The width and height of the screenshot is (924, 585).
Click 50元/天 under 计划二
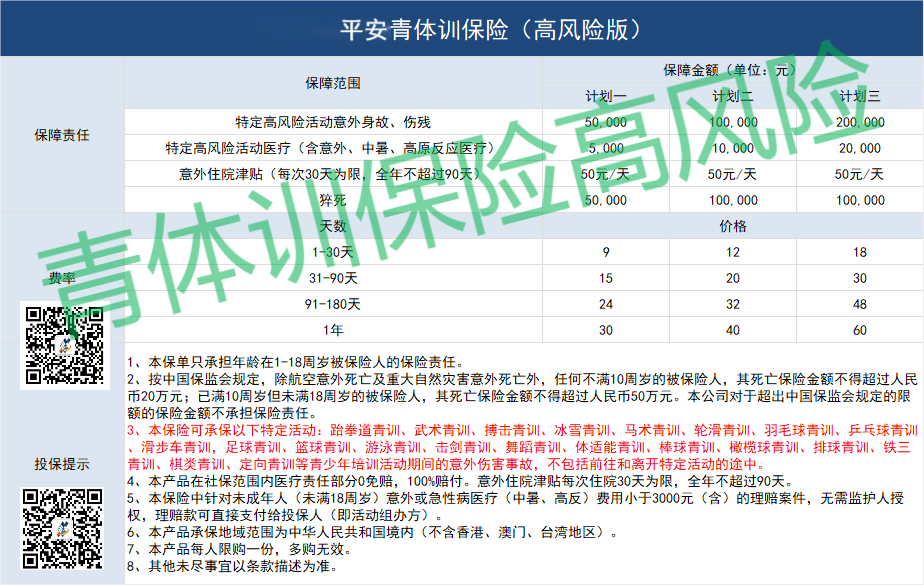tap(732, 174)
